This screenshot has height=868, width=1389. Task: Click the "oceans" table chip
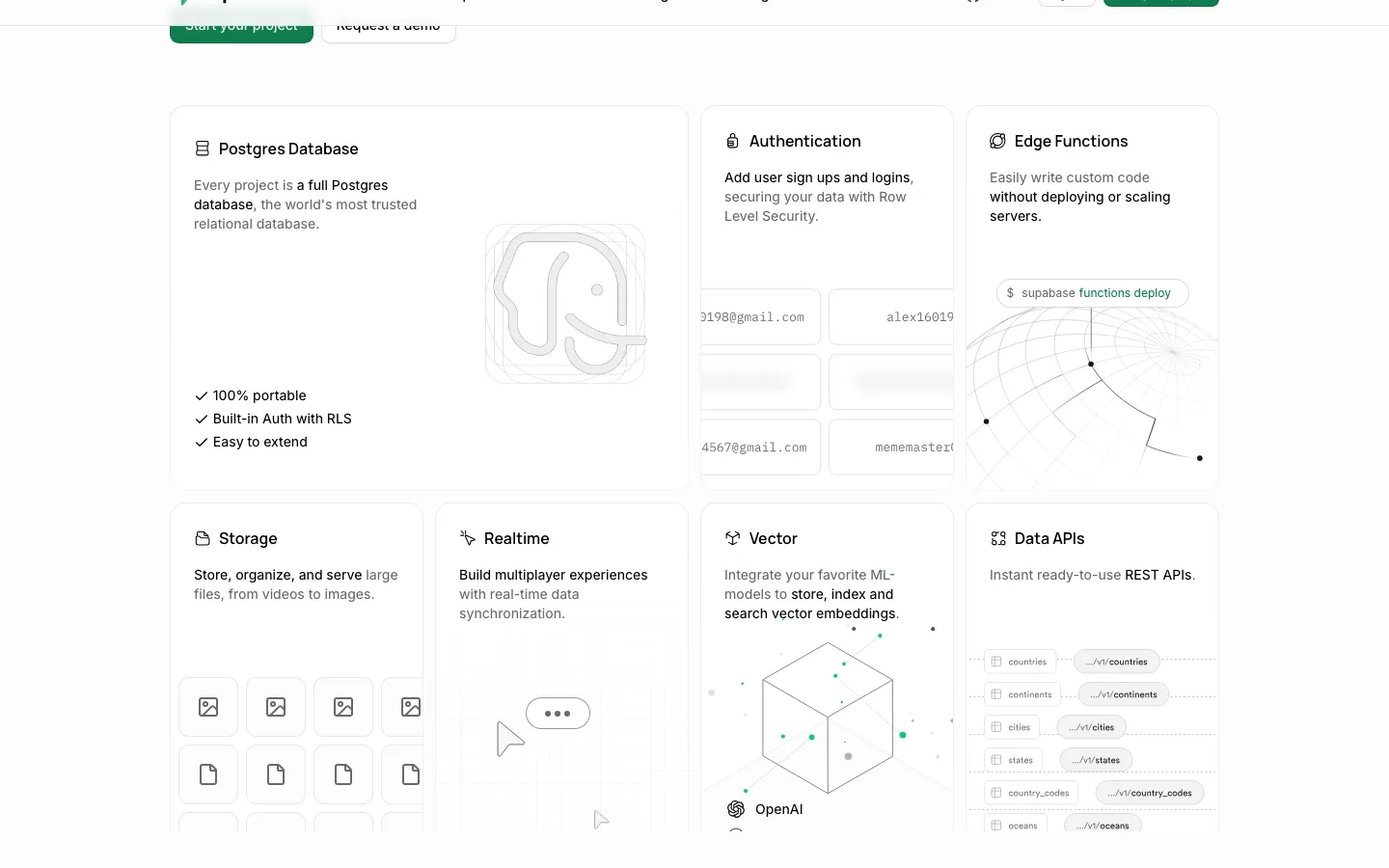click(1016, 825)
